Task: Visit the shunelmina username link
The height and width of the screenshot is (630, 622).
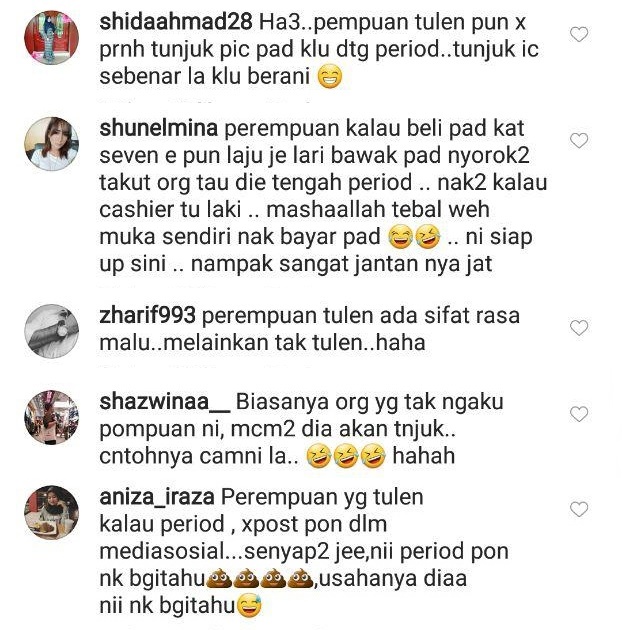Action: point(158,129)
